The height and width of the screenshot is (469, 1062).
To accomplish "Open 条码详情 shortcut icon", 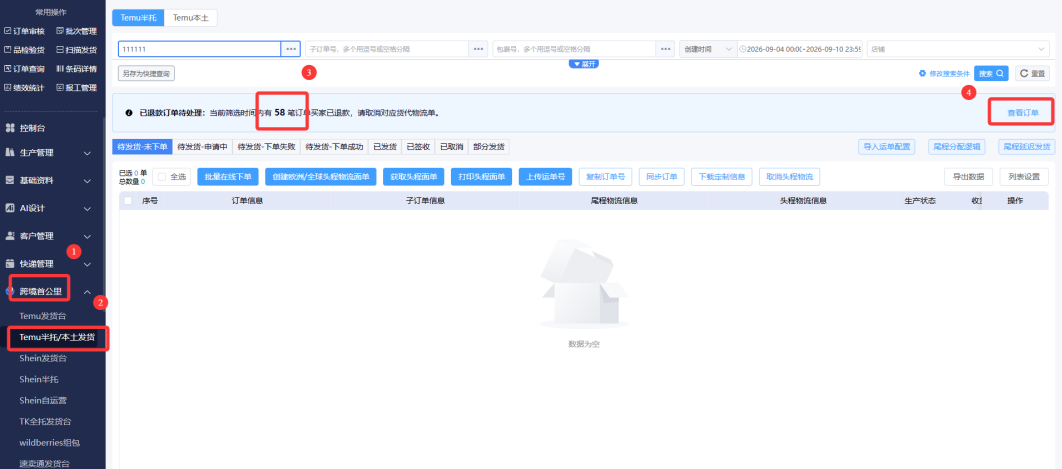I will click(x=60, y=69).
